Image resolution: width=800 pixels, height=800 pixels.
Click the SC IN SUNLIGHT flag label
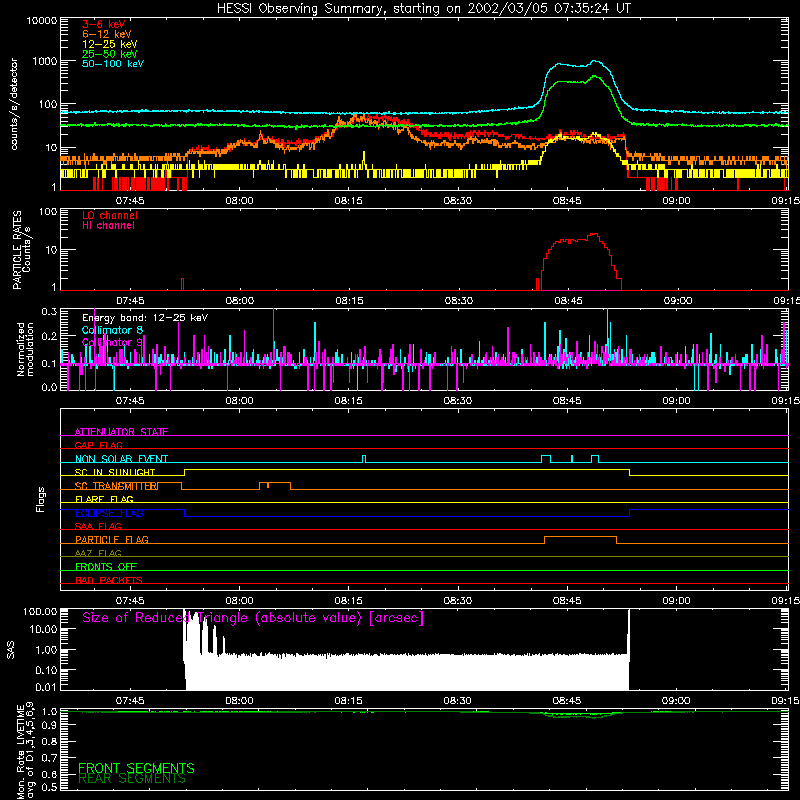click(x=115, y=472)
